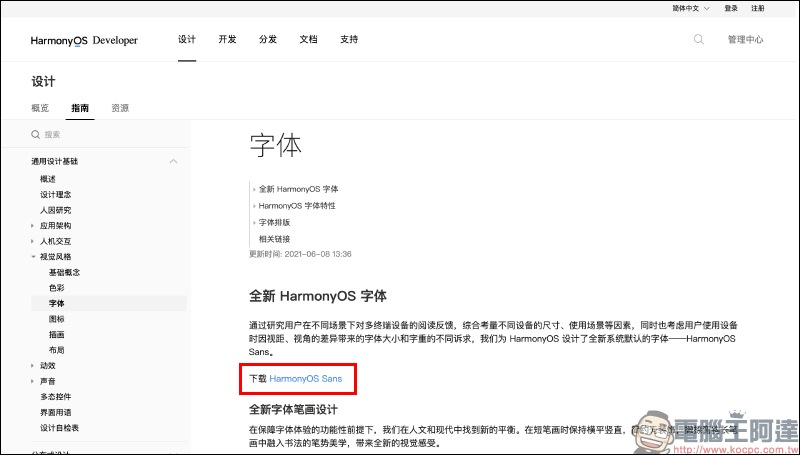
Task: Collapse the 通用设计基础 section chevron
Action: [x=173, y=162]
